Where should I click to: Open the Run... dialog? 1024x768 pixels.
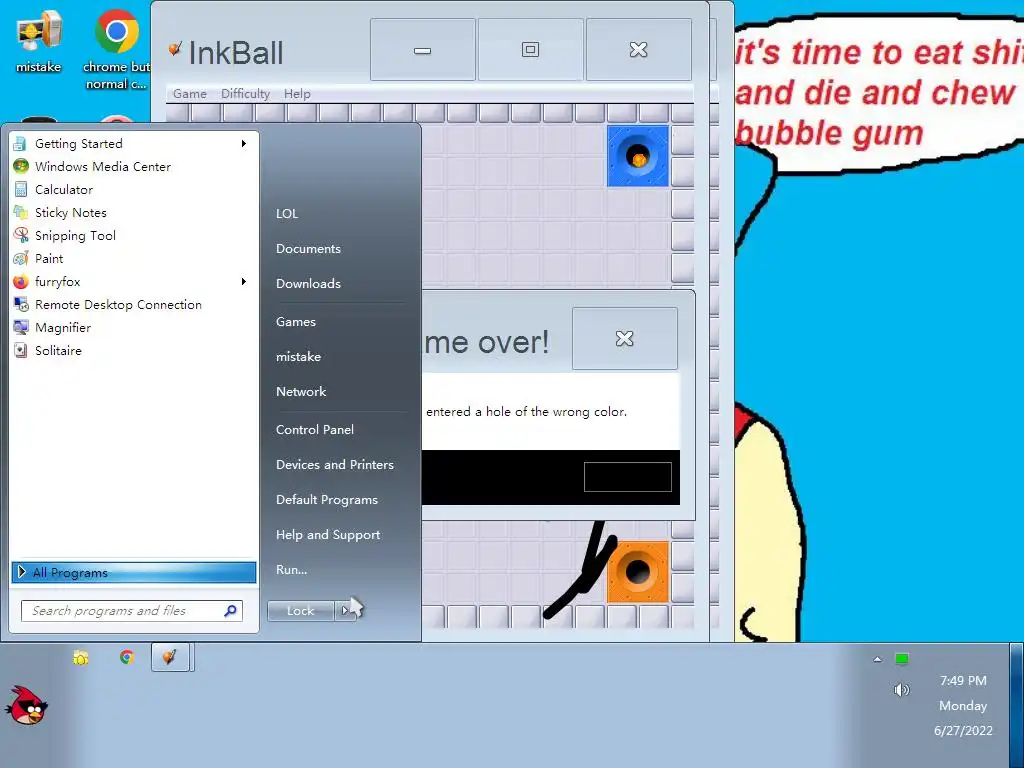point(291,569)
